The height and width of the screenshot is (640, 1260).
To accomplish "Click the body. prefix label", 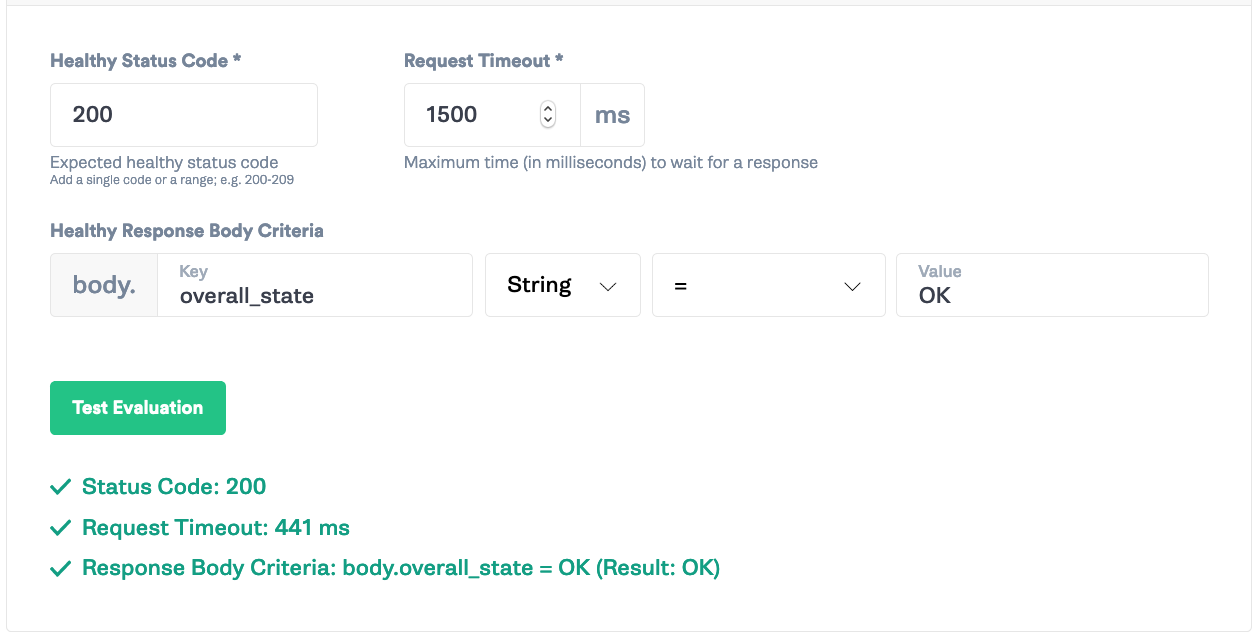I will (104, 285).
